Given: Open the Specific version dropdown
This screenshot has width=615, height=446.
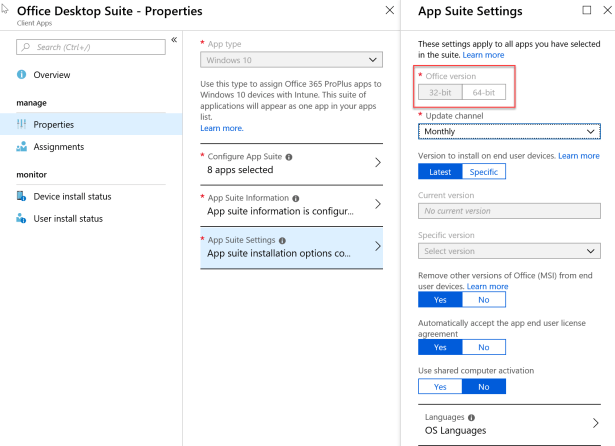Looking at the screenshot, I should click(508, 251).
